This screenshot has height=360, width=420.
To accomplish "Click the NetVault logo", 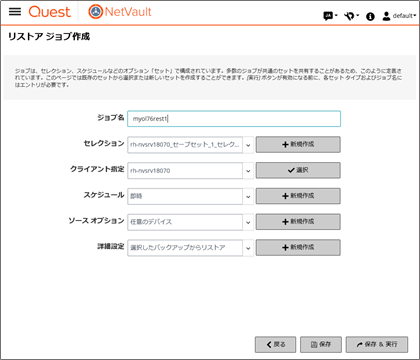I will click(x=120, y=12).
